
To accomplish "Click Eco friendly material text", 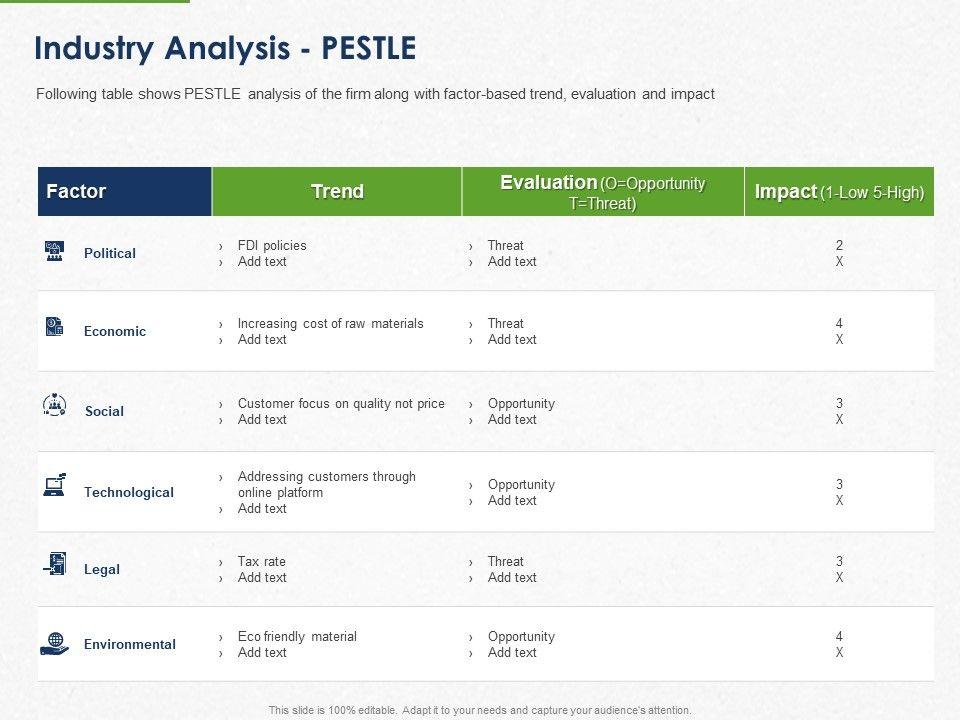I will click(x=297, y=636).
